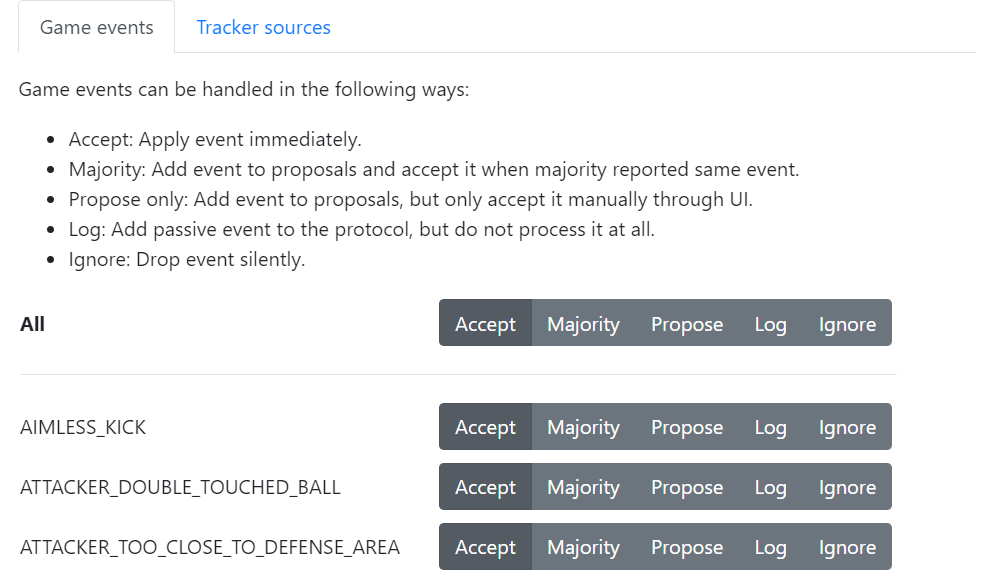Screen dimensions: 995x573
Task: Select Log for ATTACKER_TOO_CLOSE_TO_DEFENSE_AREA
Action: pyautogui.click(x=770, y=547)
